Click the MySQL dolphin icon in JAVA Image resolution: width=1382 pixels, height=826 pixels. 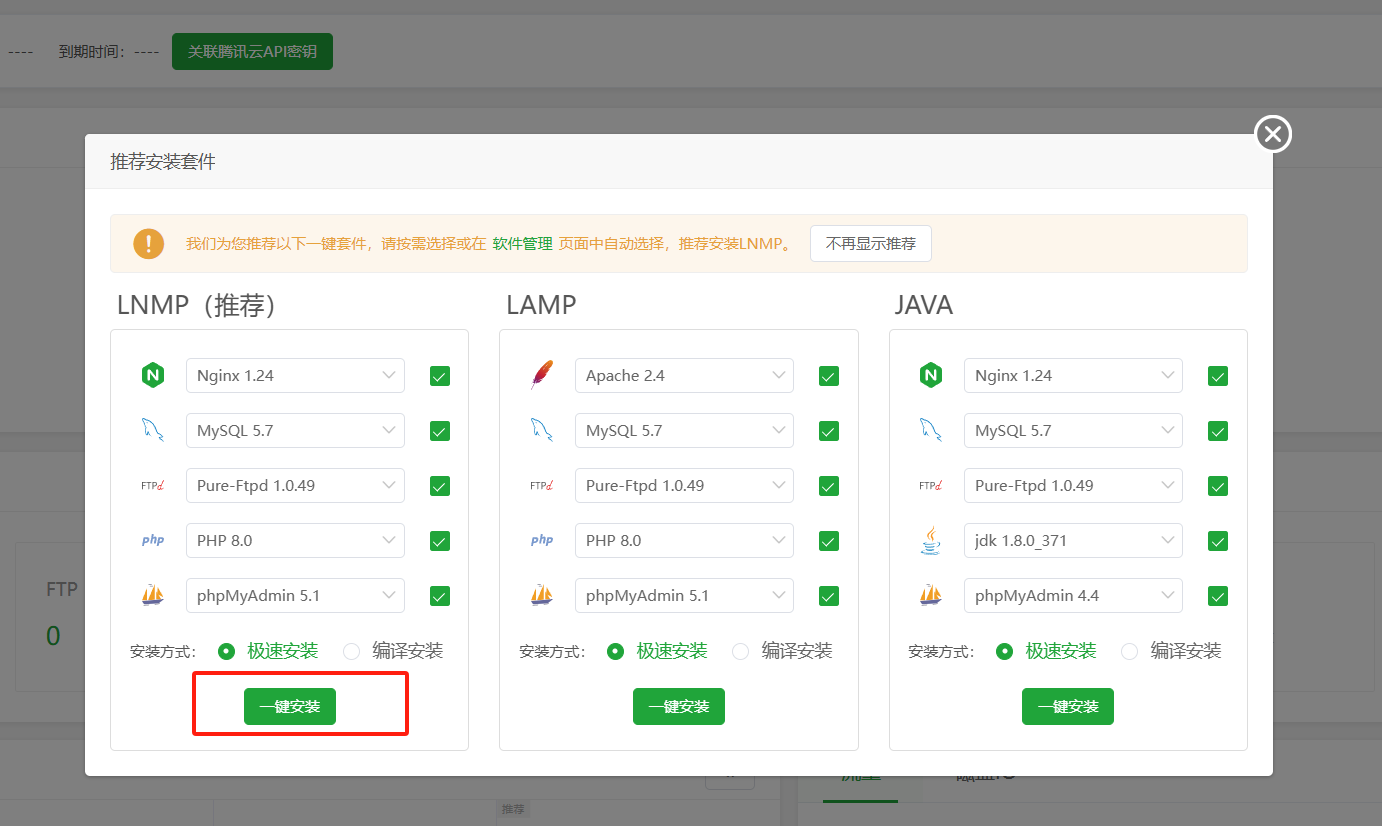click(x=931, y=431)
